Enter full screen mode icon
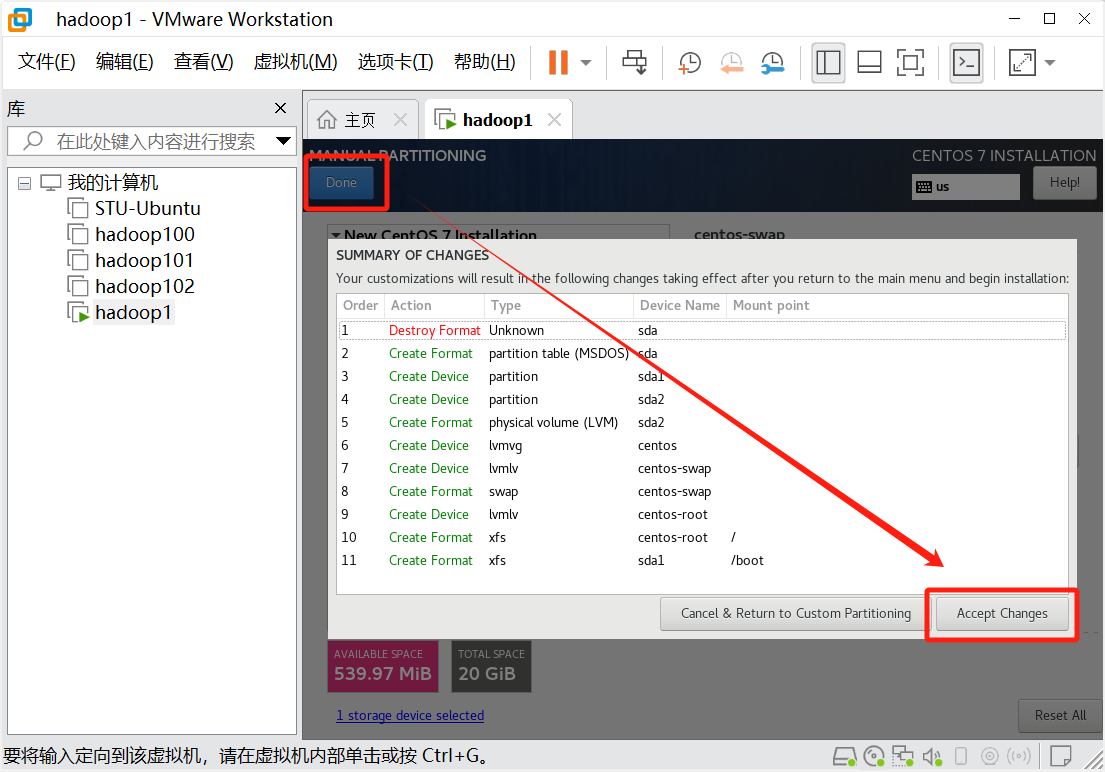Image resolution: width=1105 pixels, height=772 pixels. (x=910, y=63)
